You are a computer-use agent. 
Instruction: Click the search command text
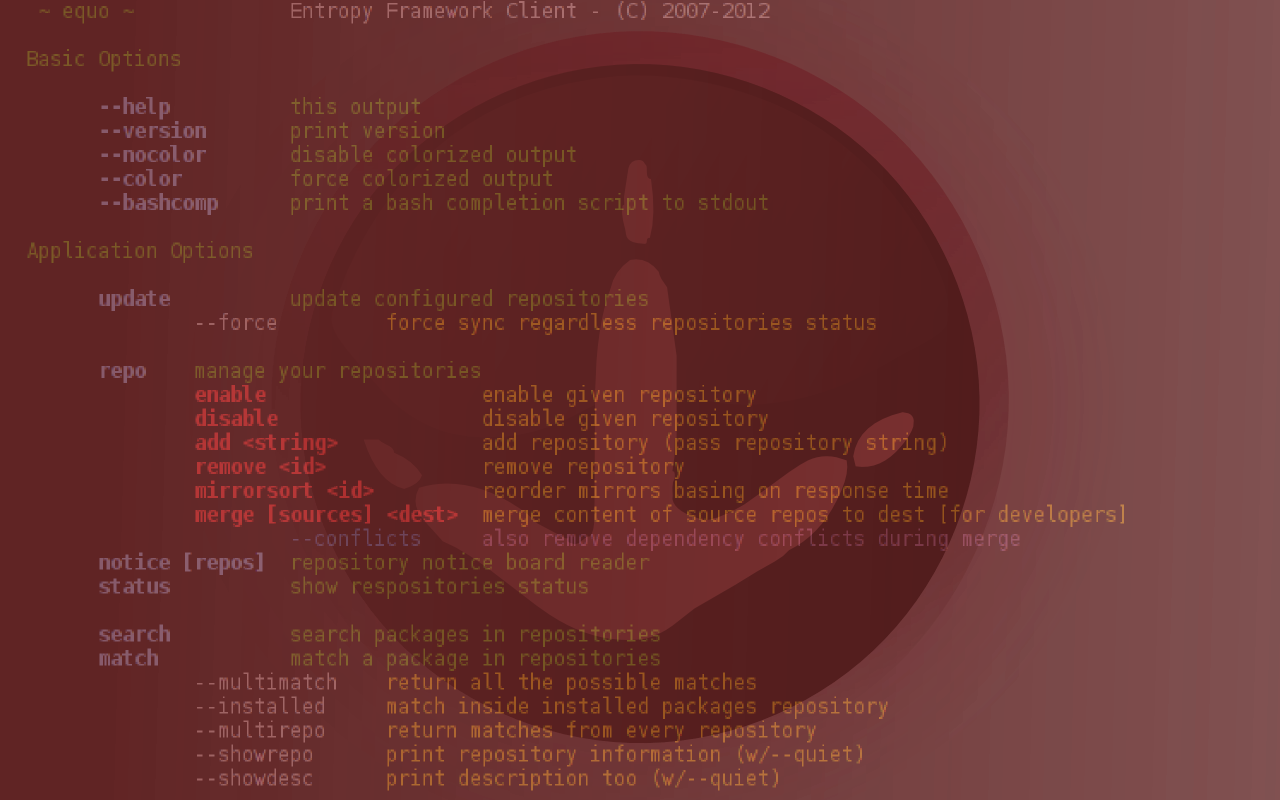(x=134, y=635)
